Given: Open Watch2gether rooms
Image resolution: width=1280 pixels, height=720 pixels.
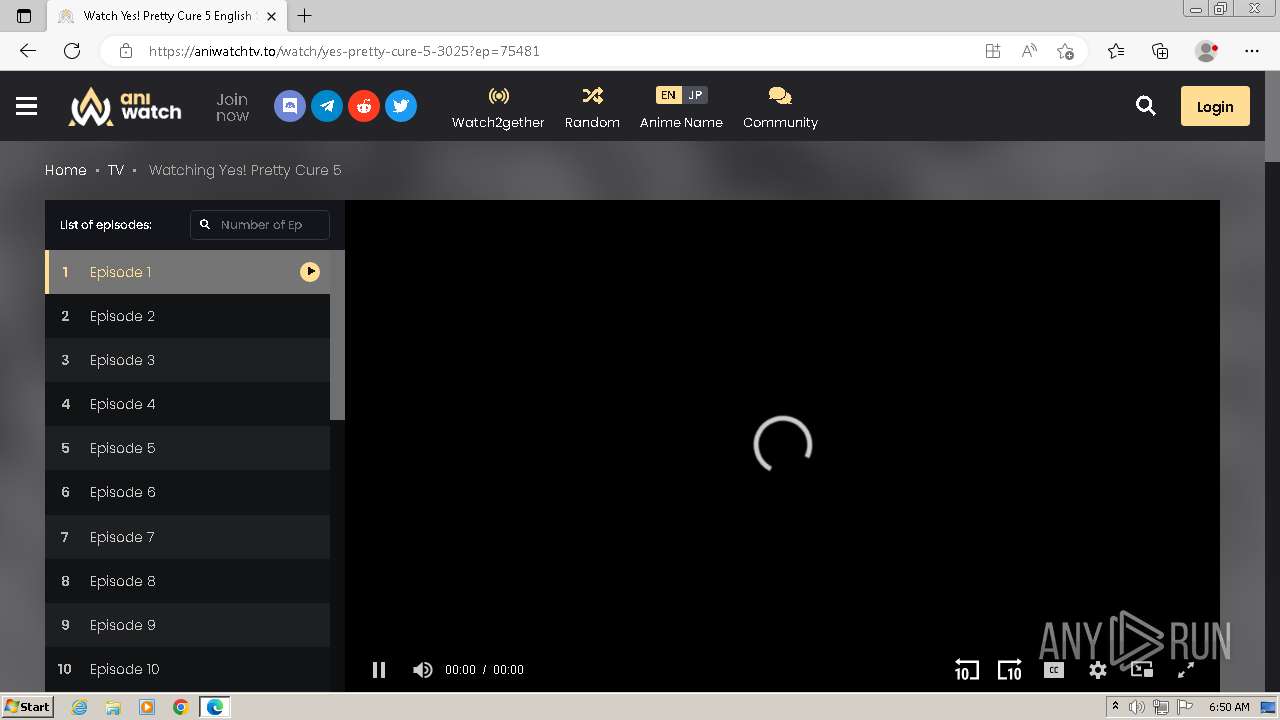Looking at the screenshot, I should coord(498,107).
